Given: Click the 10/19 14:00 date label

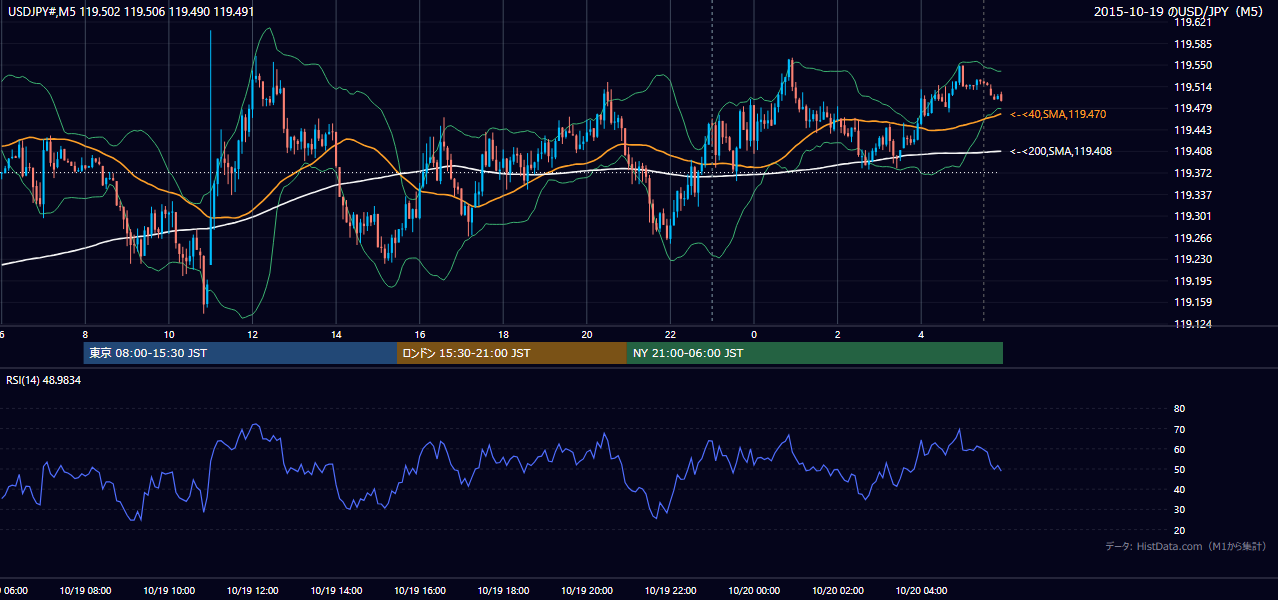Looking at the screenshot, I should [336, 591].
